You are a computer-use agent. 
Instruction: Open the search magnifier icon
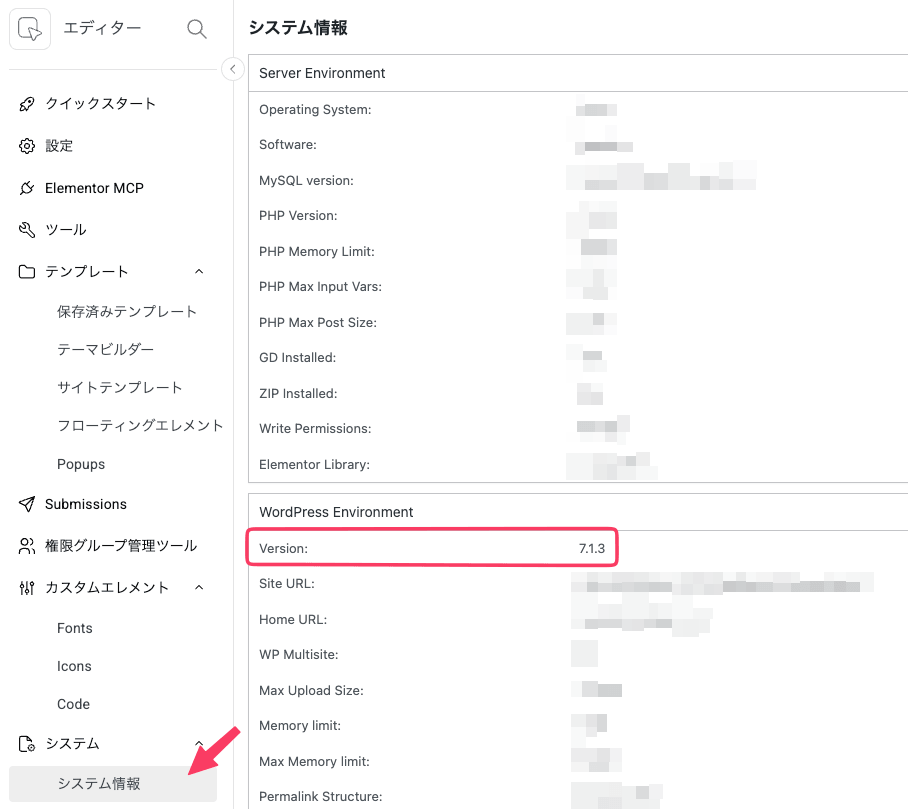point(197,28)
